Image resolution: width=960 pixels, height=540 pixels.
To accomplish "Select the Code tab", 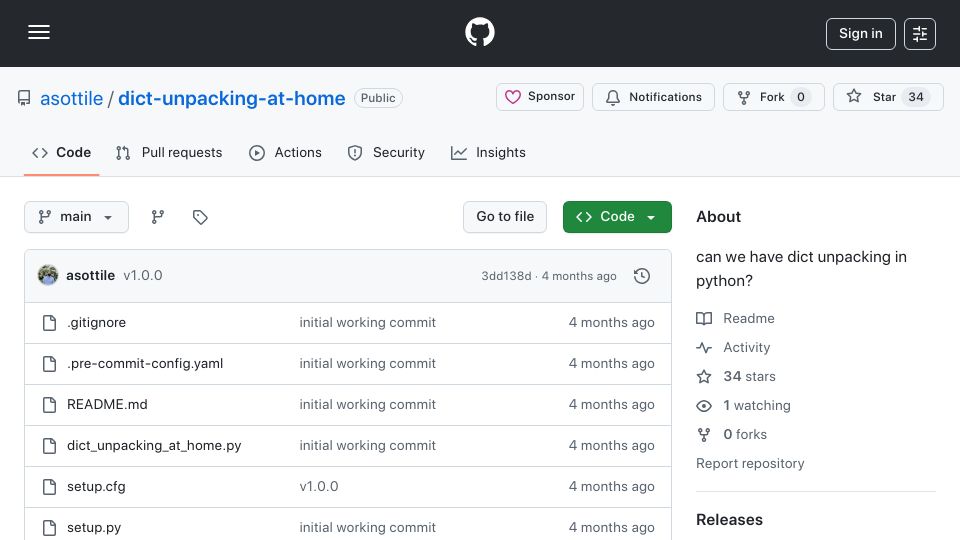I will [x=61, y=152].
